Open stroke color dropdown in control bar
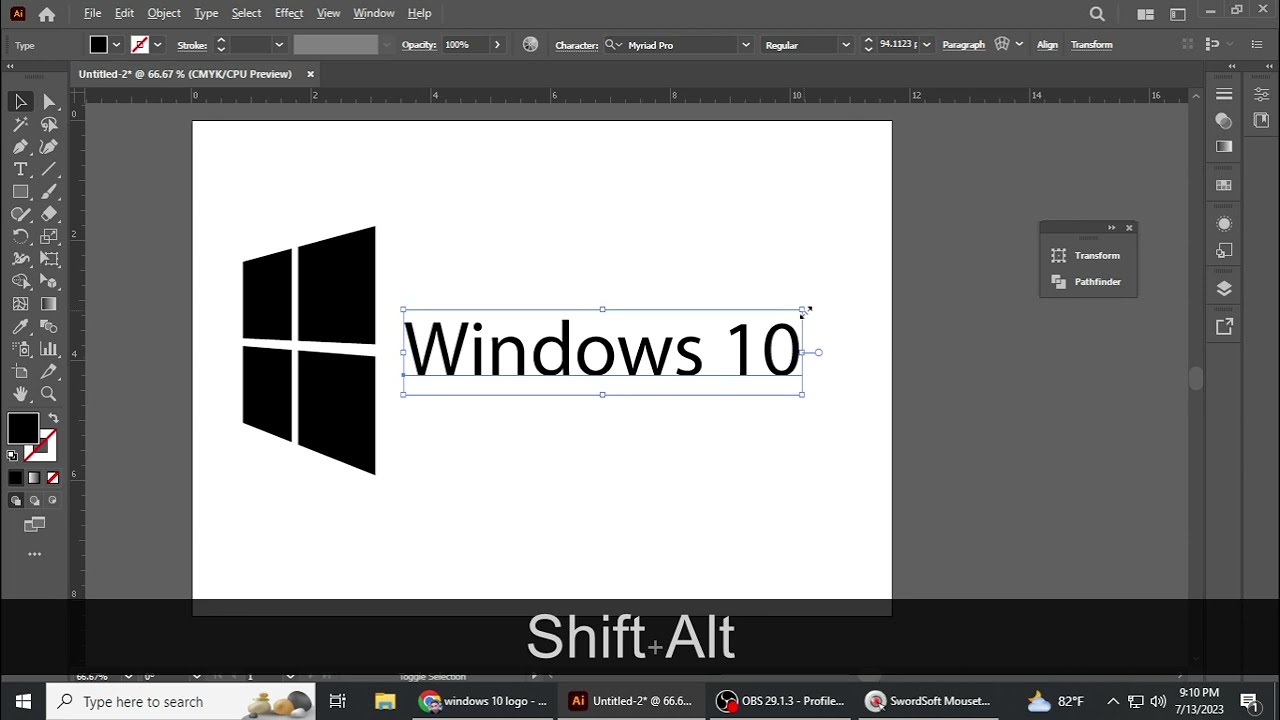The width and height of the screenshot is (1280, 720). click(157, 45)
